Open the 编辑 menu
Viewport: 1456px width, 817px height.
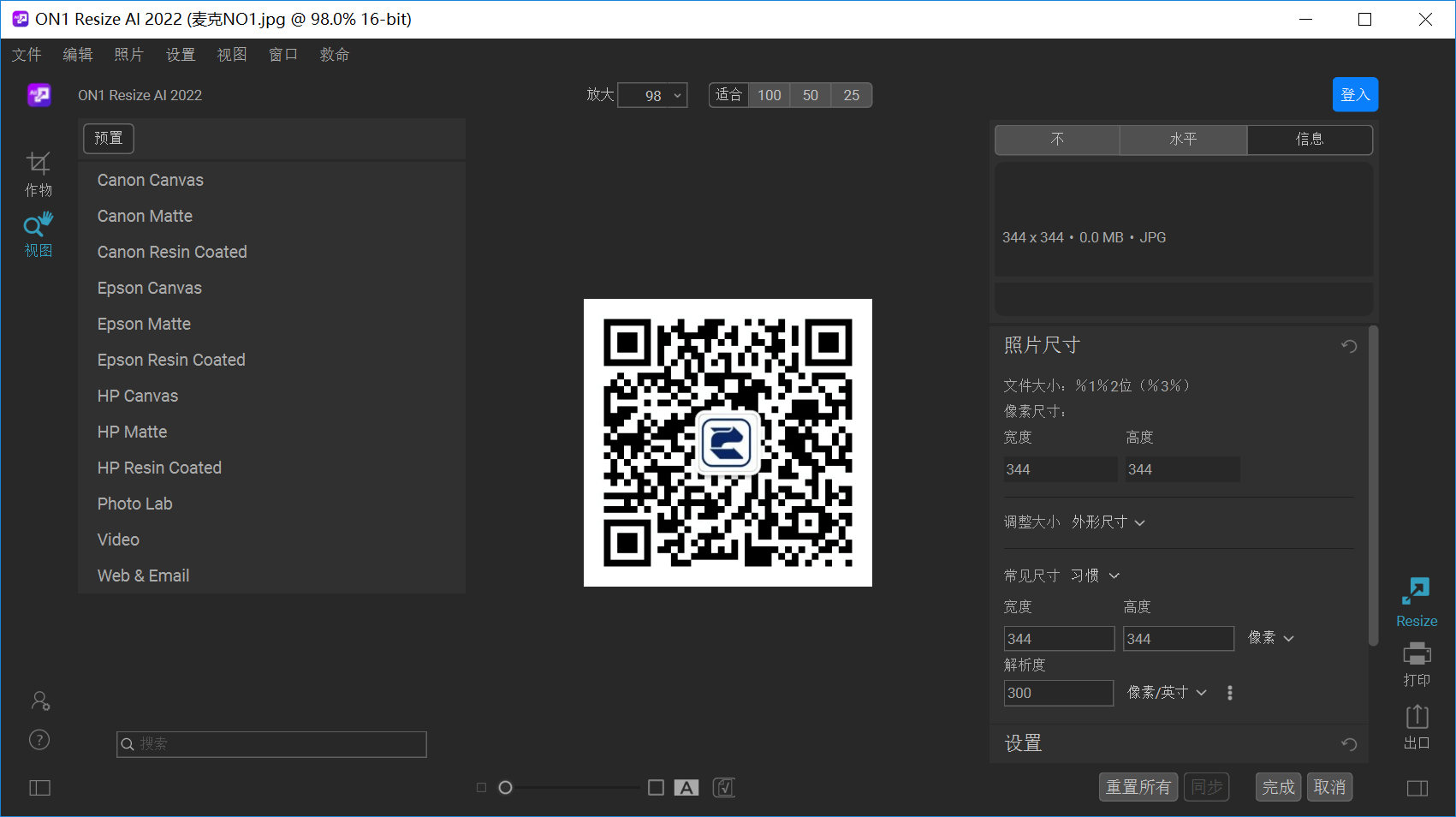pyautogui.click(x=78, y=55)
